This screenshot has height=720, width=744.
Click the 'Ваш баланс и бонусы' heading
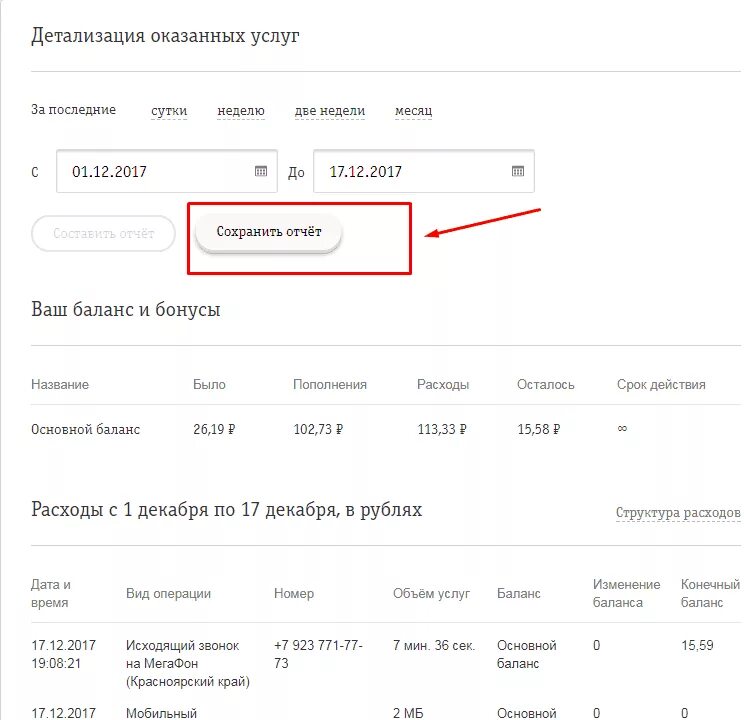[x=126, y=309]
